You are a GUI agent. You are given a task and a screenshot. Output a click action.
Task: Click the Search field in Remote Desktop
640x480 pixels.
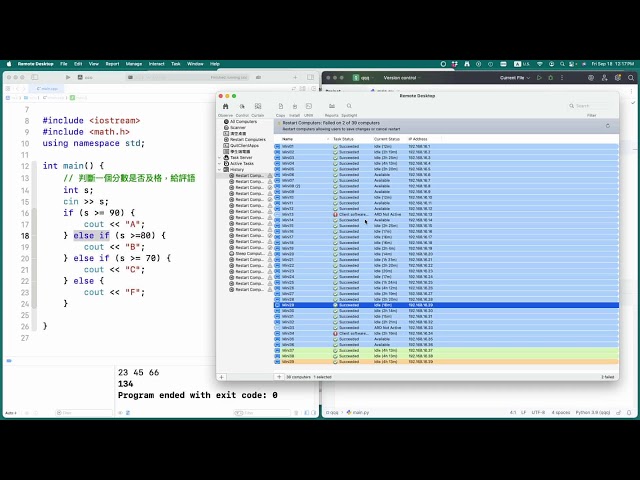[589, 106]
